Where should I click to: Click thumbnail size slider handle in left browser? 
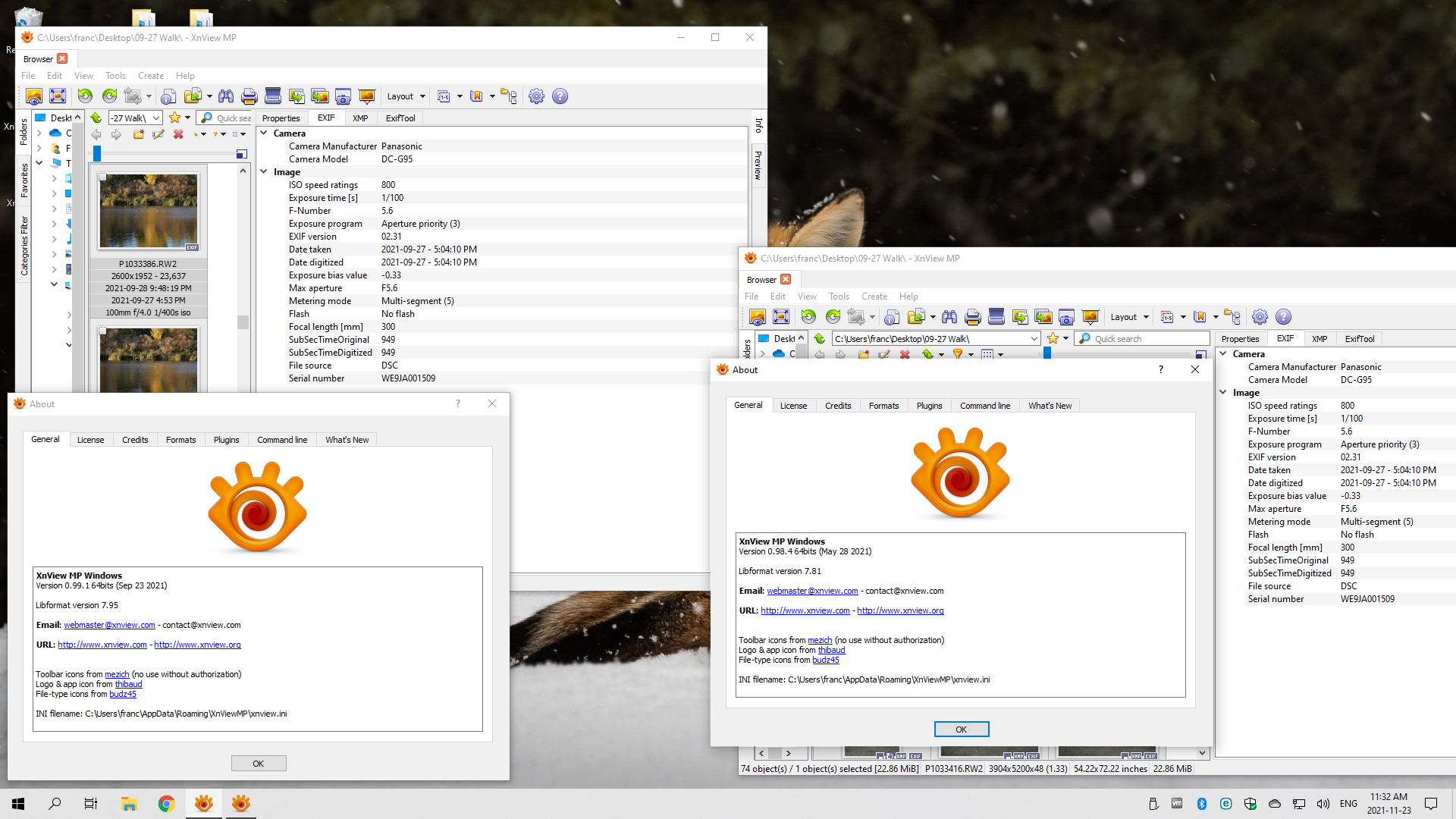point(97,154)
